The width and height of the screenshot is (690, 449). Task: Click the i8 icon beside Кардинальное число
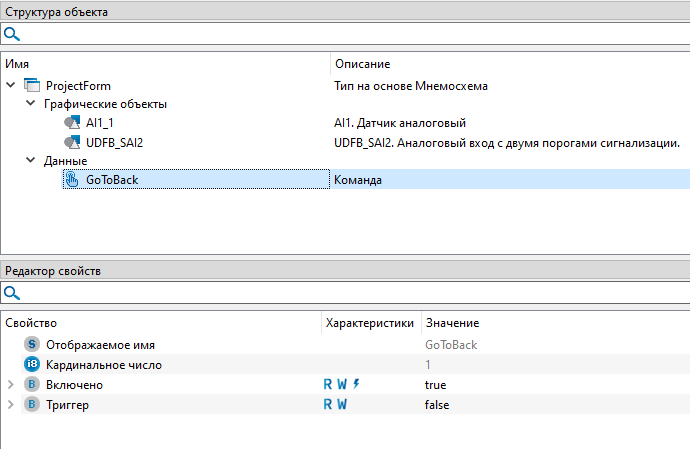point(31,365)
